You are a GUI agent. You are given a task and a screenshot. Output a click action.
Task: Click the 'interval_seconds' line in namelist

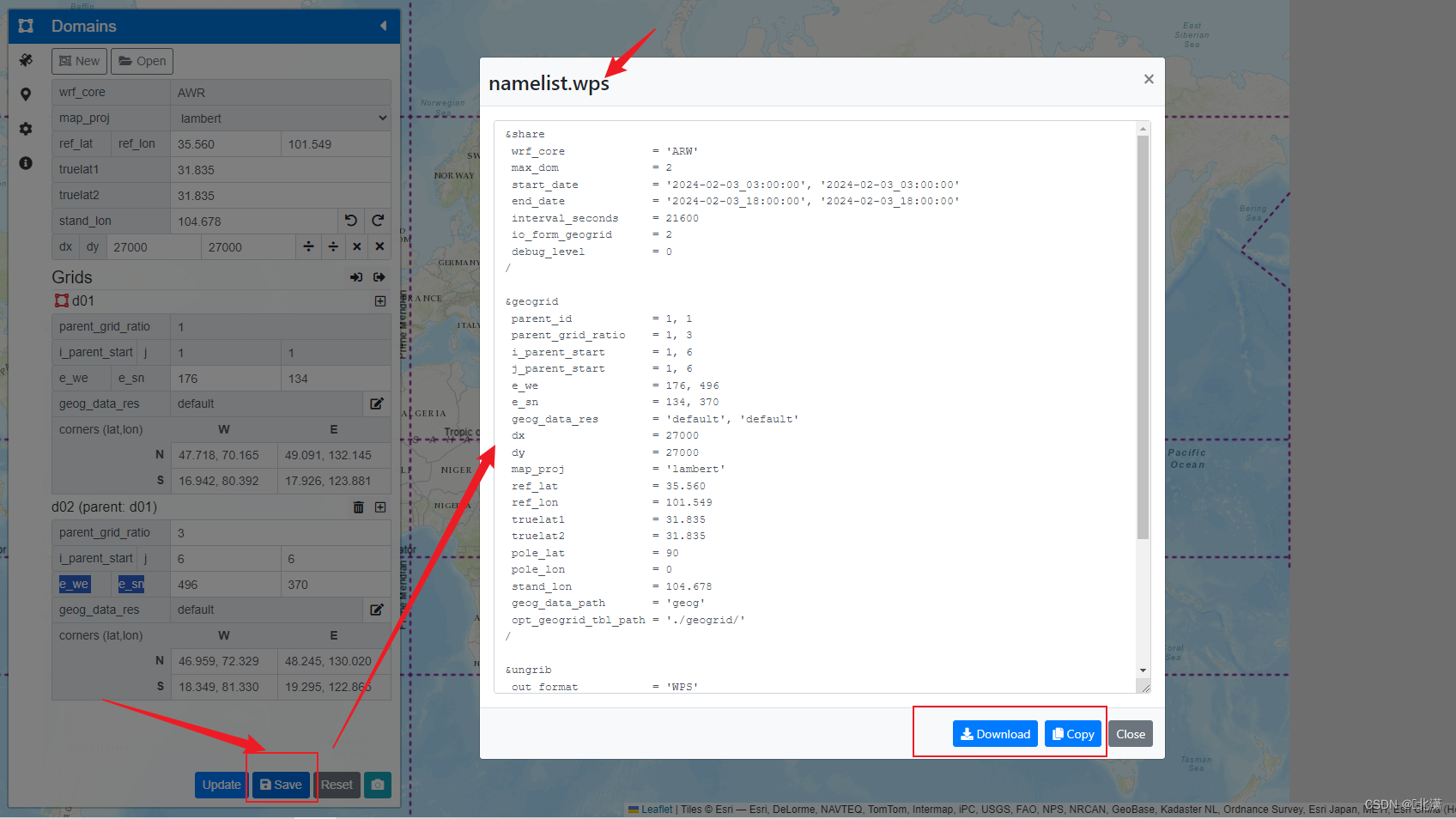coord(605,218)
